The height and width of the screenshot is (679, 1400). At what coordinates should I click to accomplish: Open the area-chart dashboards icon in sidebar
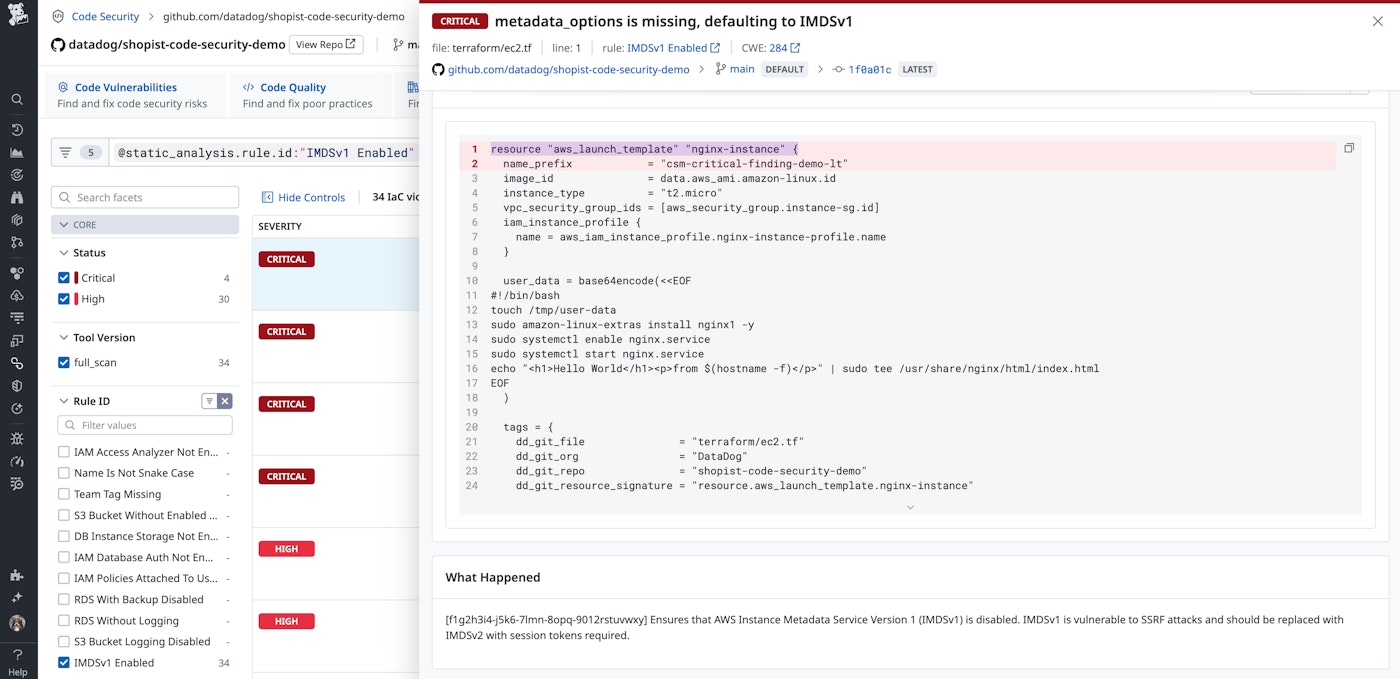tap(17, 153)
